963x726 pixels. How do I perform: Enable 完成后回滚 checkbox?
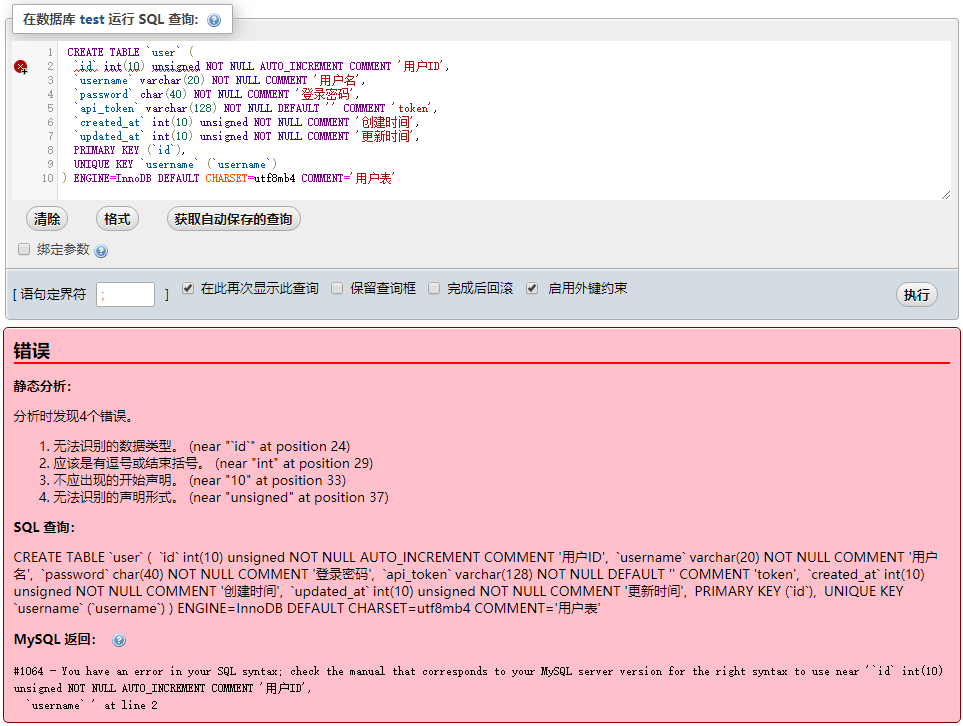[x=434, y=288]
